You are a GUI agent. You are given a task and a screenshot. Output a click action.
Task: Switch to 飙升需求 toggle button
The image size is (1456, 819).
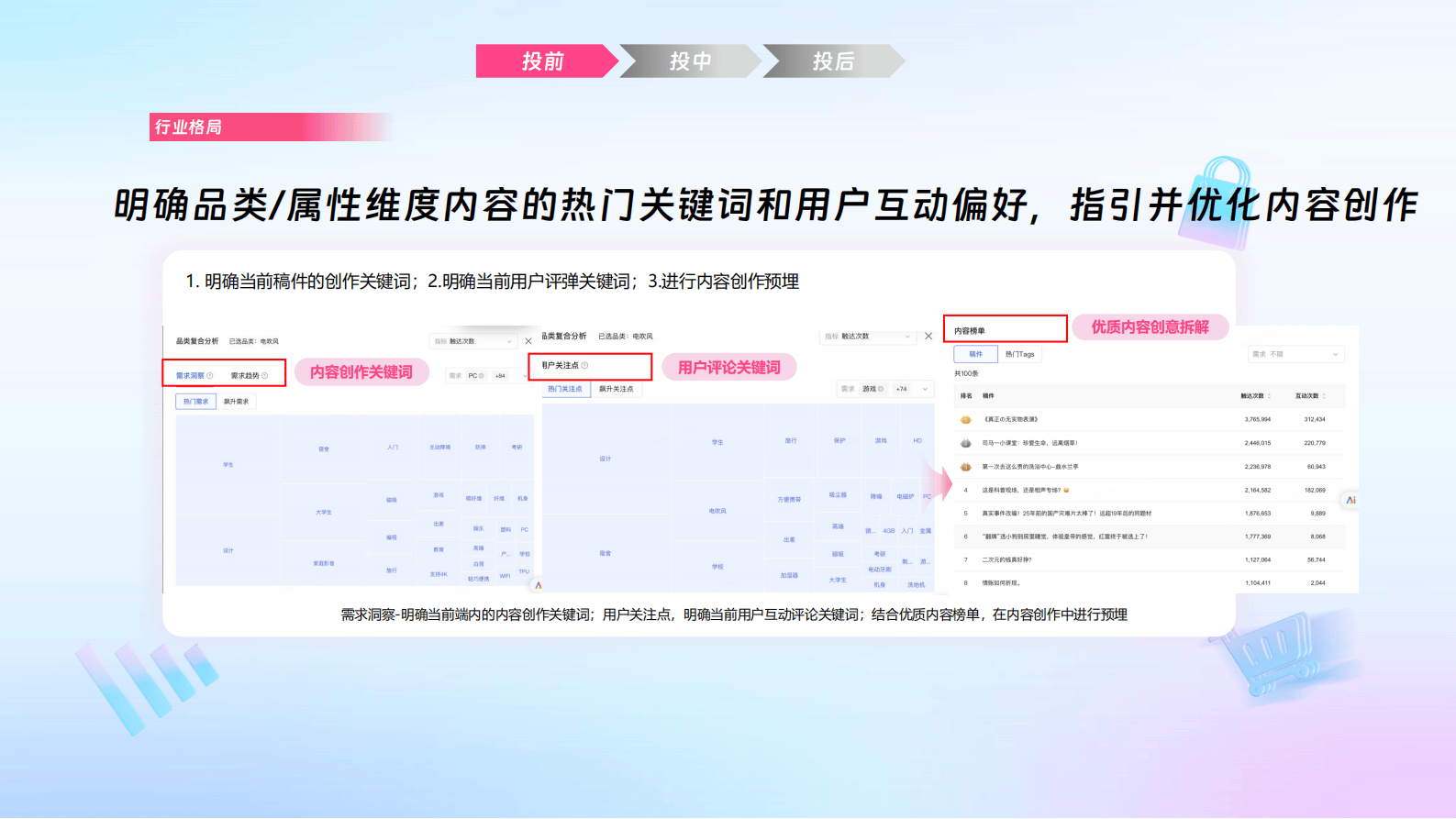(x=236, y=402)
